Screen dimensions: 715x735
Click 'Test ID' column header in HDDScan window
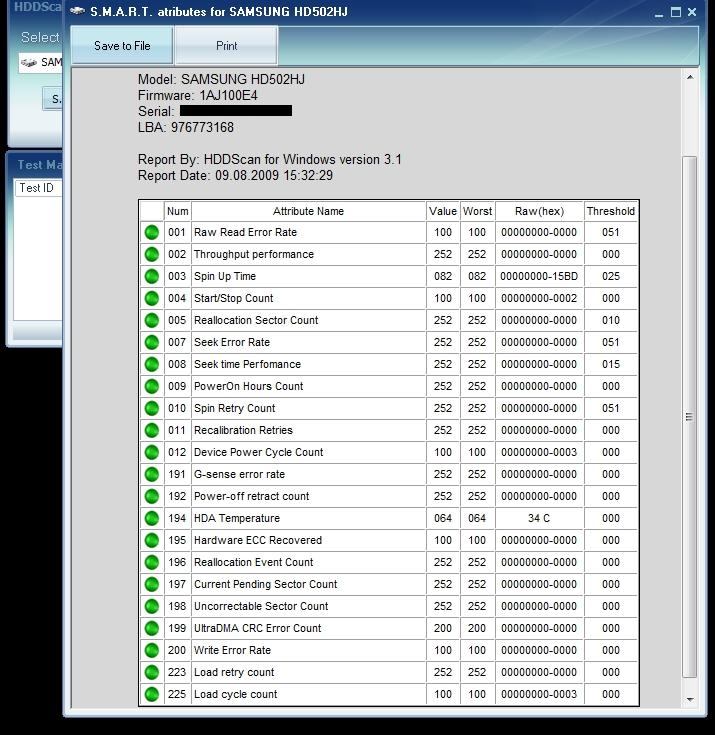coord(37,188)
